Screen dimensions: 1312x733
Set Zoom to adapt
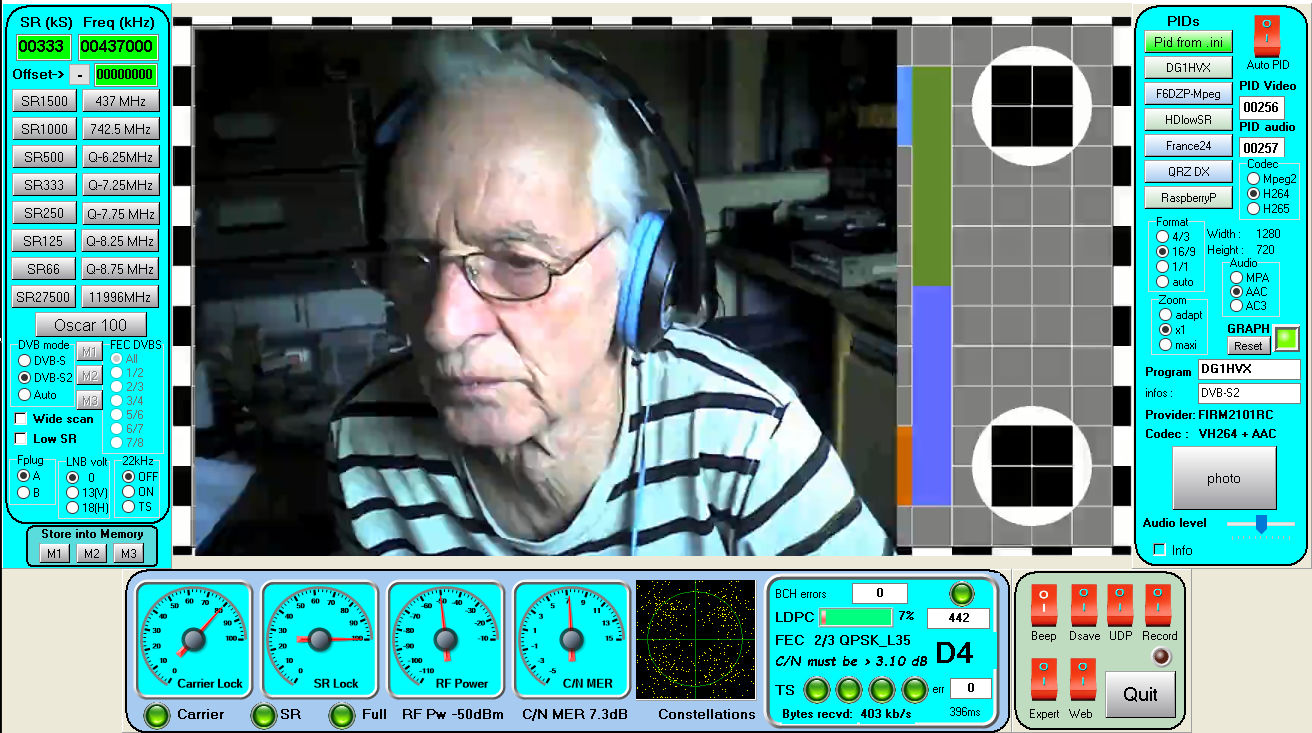[1165, 315]
